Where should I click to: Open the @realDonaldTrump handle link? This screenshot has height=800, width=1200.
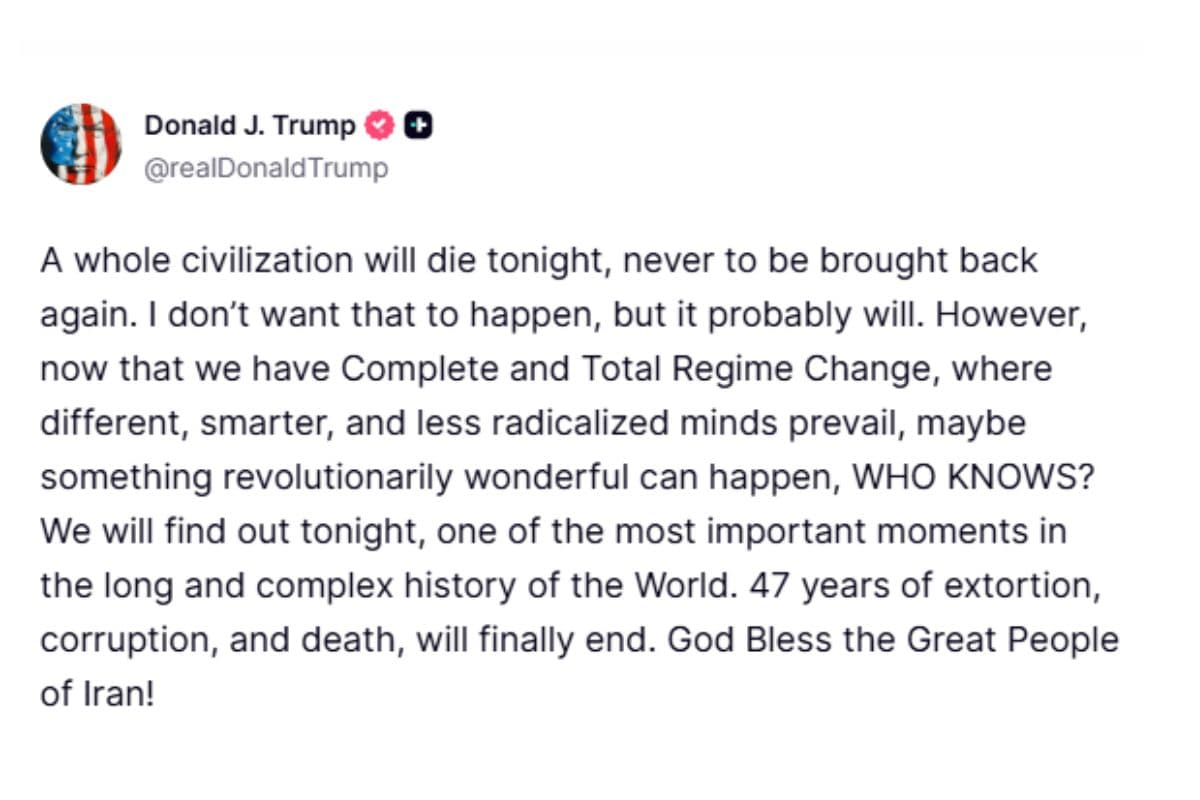pos(266,168)
